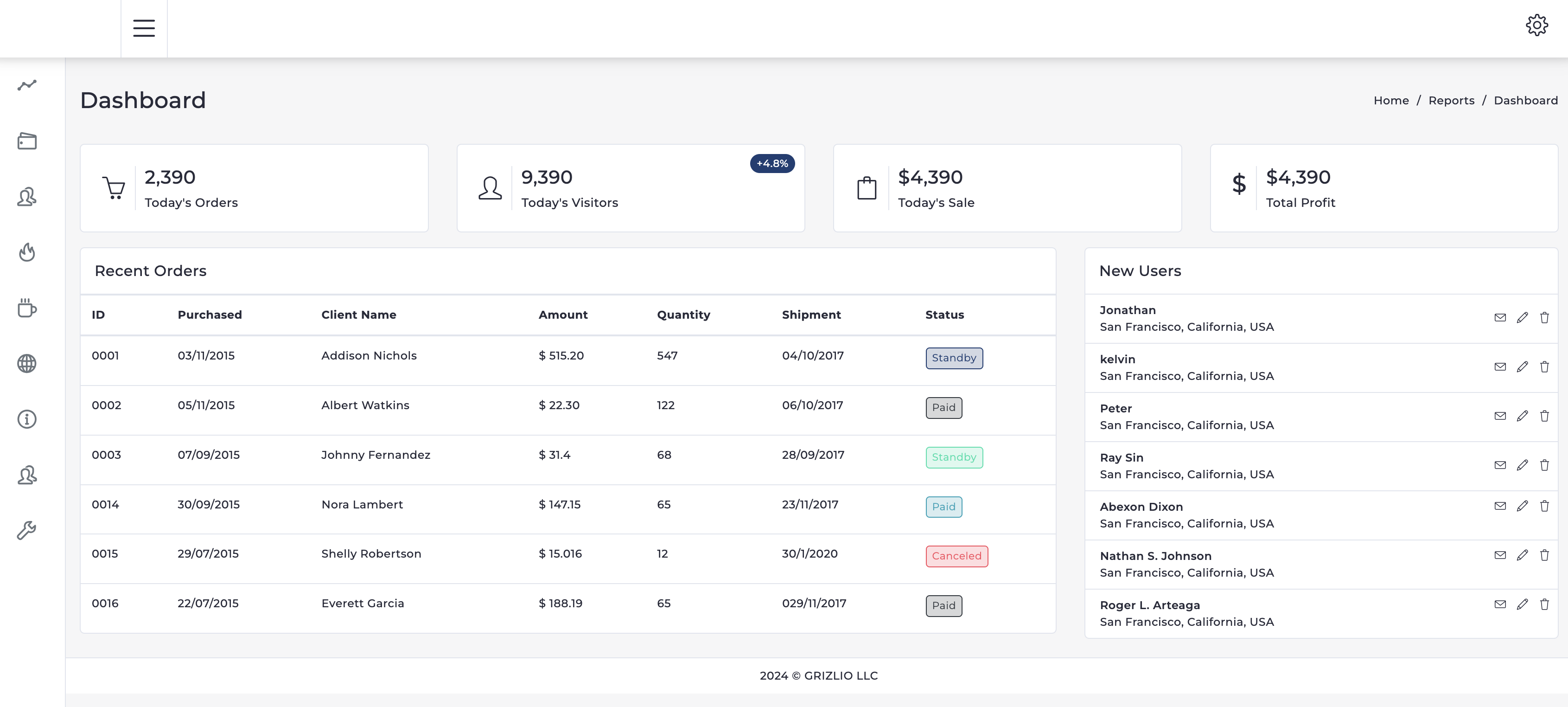Click 2024 © GRIZLIO LLC footer text
Viewport: 1568px width, 707px height.
pyautogui.click(x=818, y=676)
